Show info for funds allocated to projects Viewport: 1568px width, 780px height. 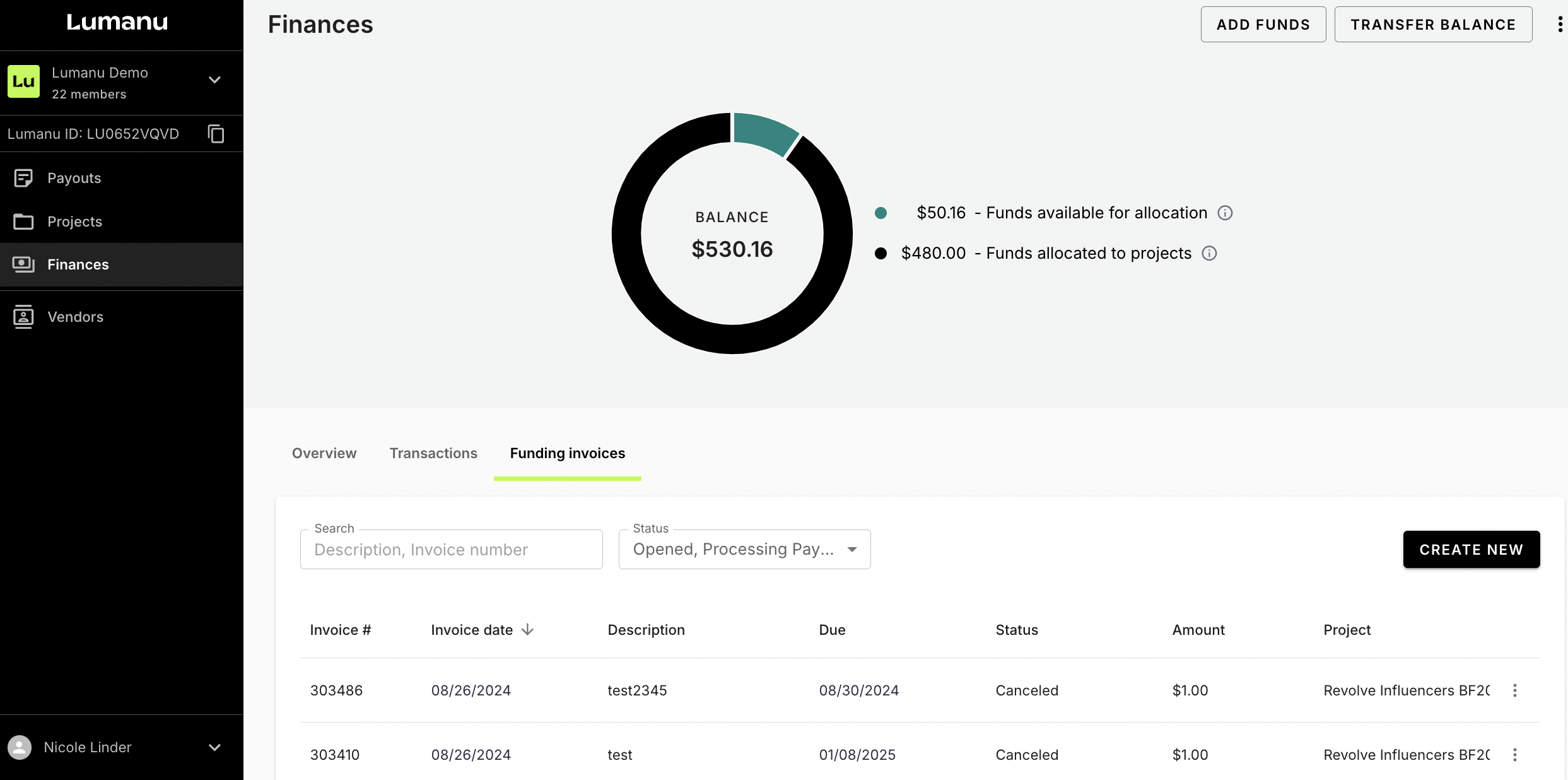(x=1209, y=253)
